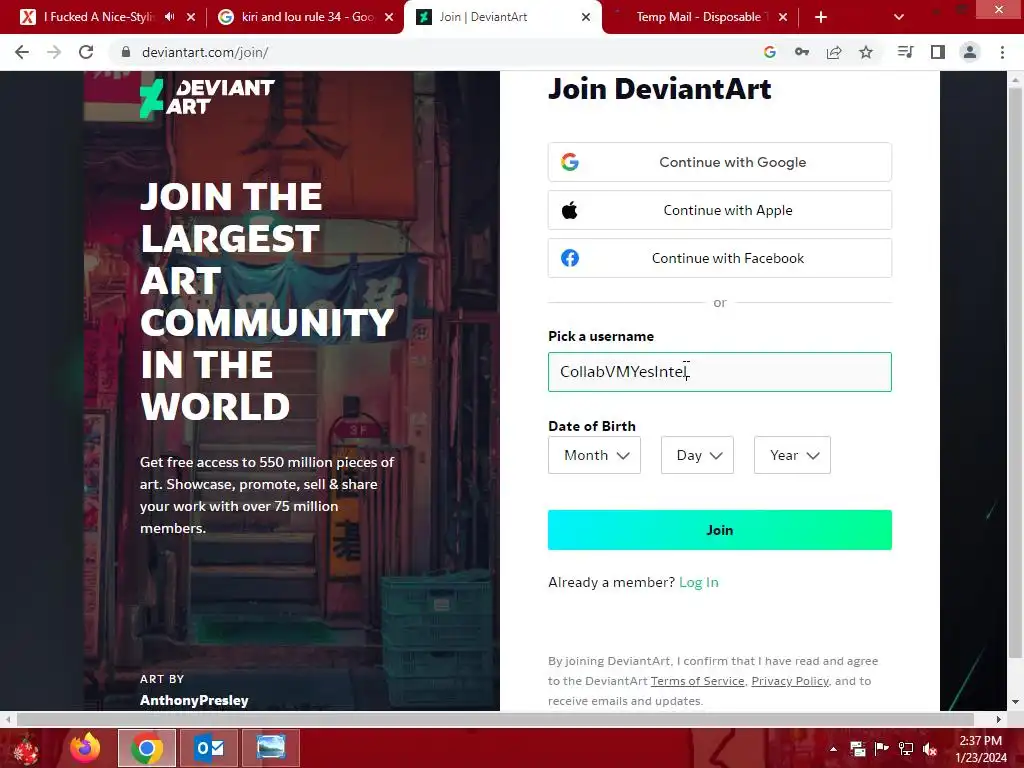Continue with Facebook sign-up
Image resolution: width=1024 pixels, height=768 pixels.
720,258
